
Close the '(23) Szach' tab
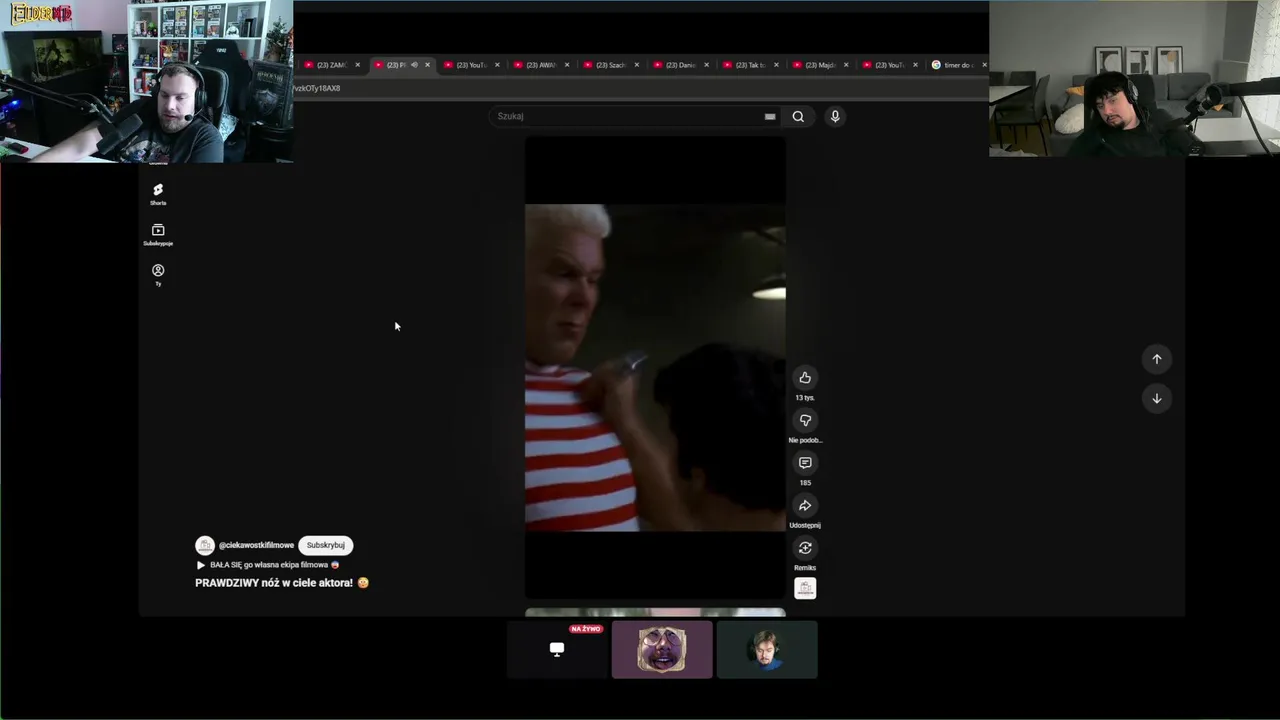[x=637, y=65]
